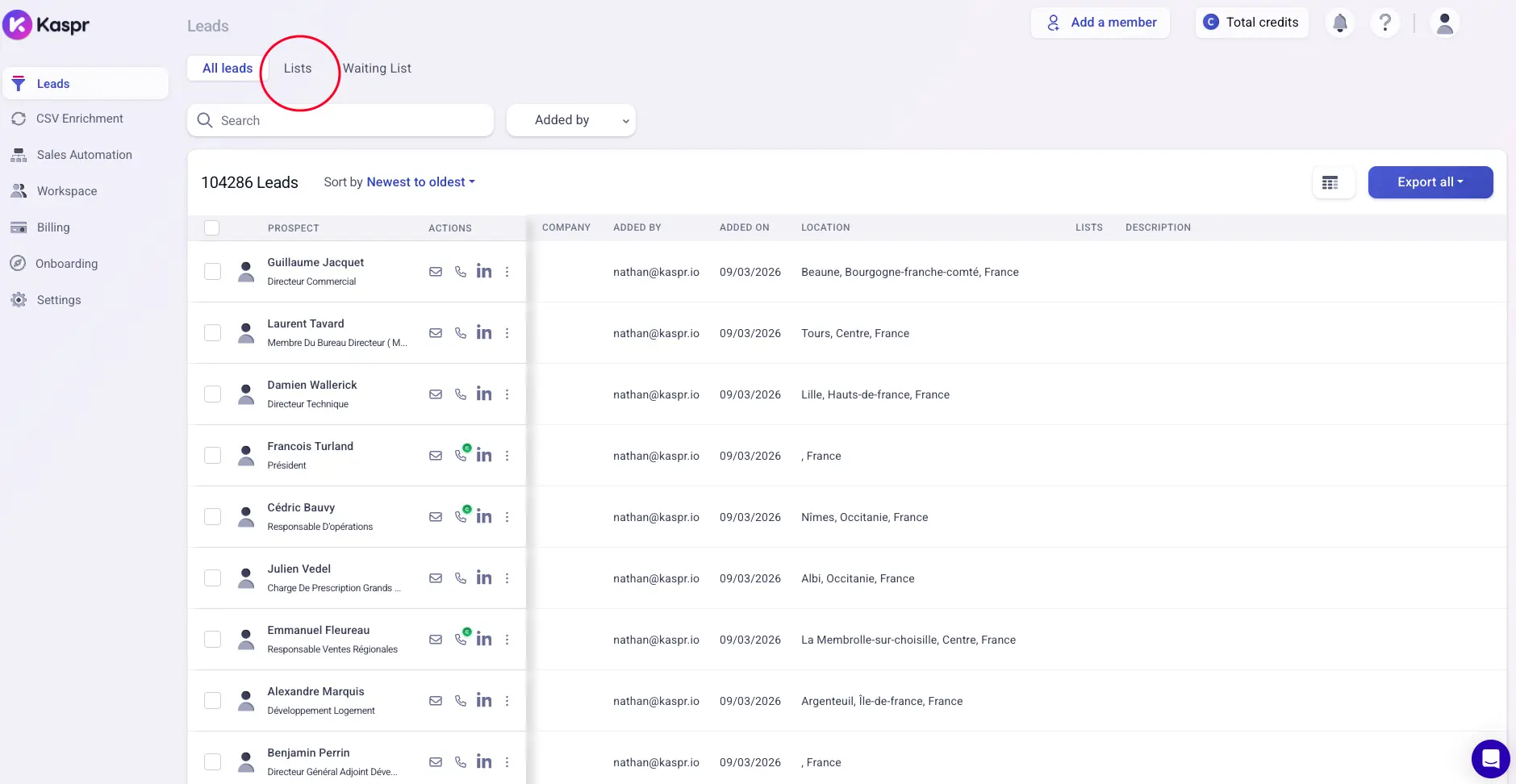Open more options for Cédric Bauvy
Viewport: 1516px width, 784px height.
pyautogui.click(x=507, y=517)
